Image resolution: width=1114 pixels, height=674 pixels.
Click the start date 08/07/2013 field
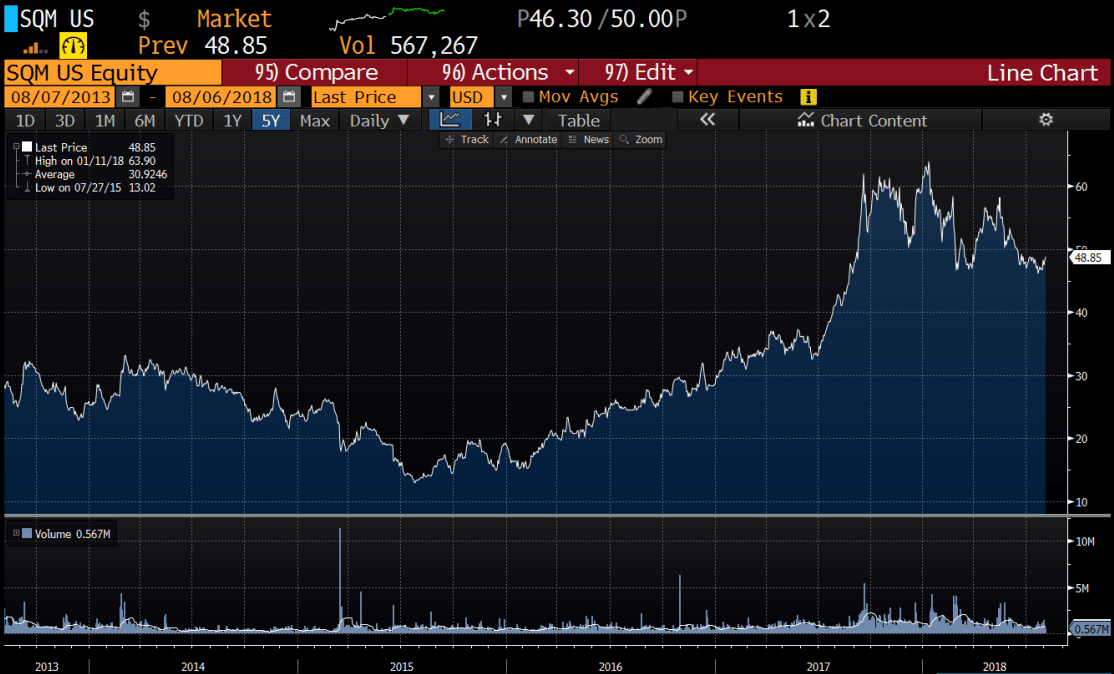point(61,97)
